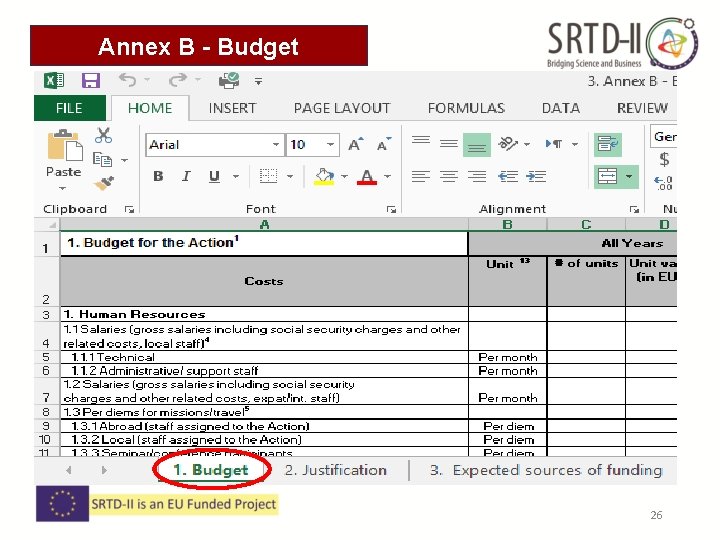Screen dimensions: 720x540
Task: Click the Excel application icon
Action: (x=54, y=81)
